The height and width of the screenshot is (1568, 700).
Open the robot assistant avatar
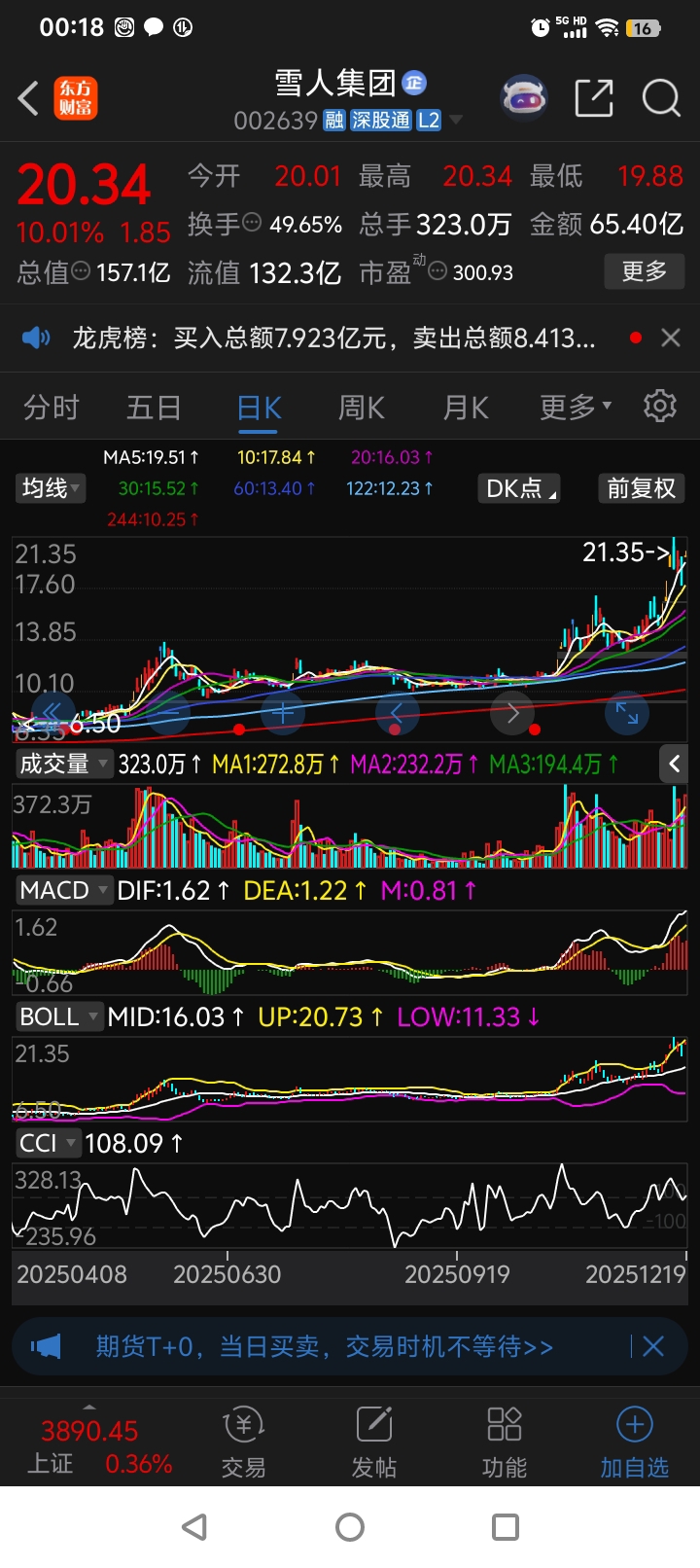click(x=524, y=98)
